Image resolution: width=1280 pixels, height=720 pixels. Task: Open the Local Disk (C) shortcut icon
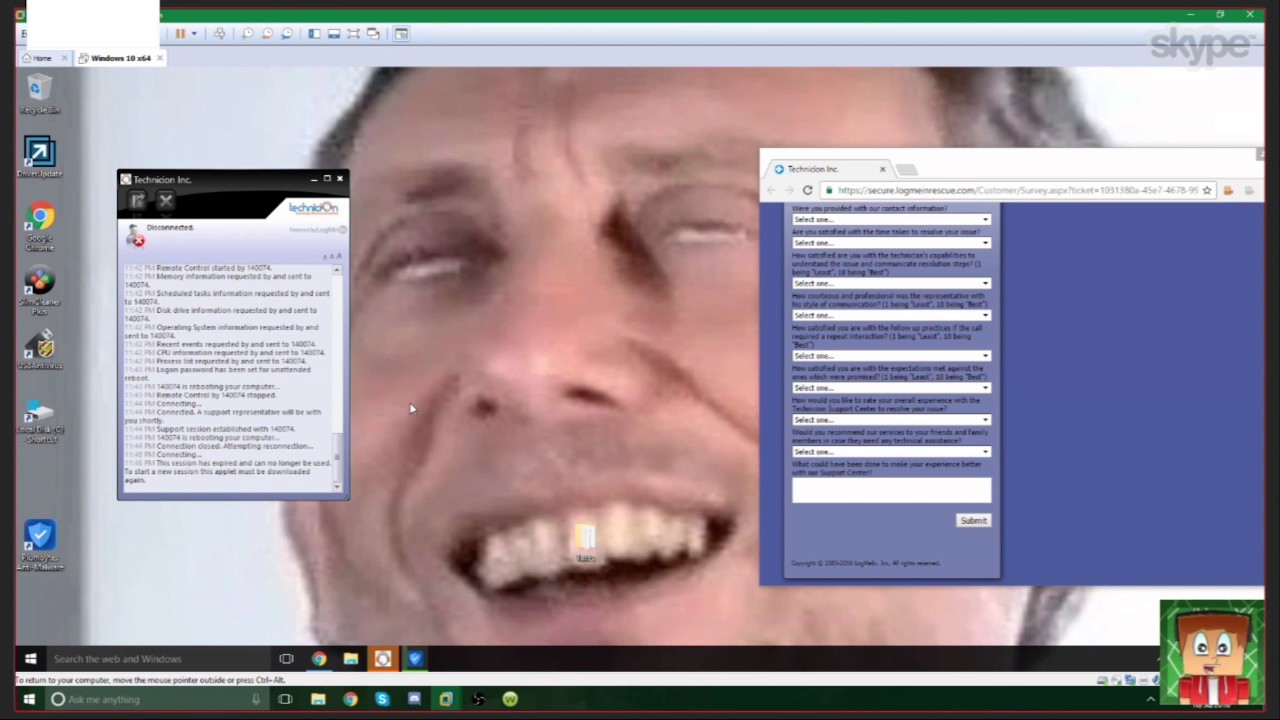pyautogui.click(x=39, y=422)
